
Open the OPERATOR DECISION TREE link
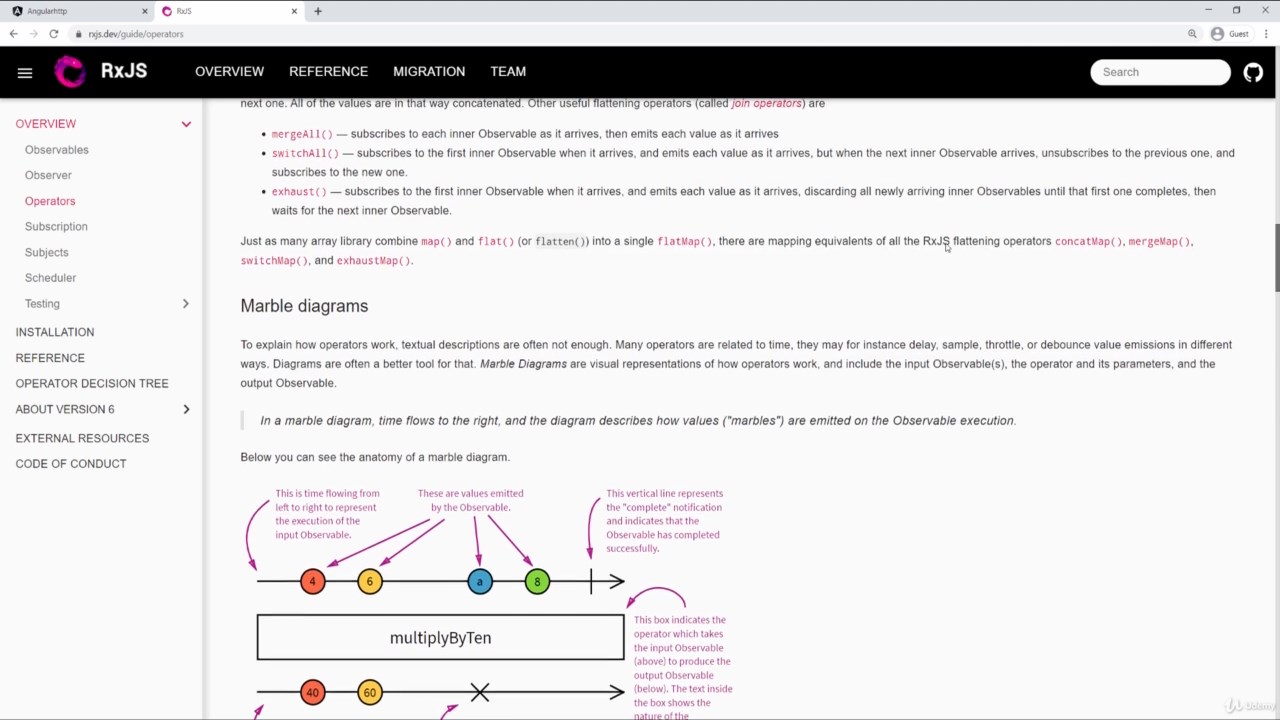coord(92,384)
